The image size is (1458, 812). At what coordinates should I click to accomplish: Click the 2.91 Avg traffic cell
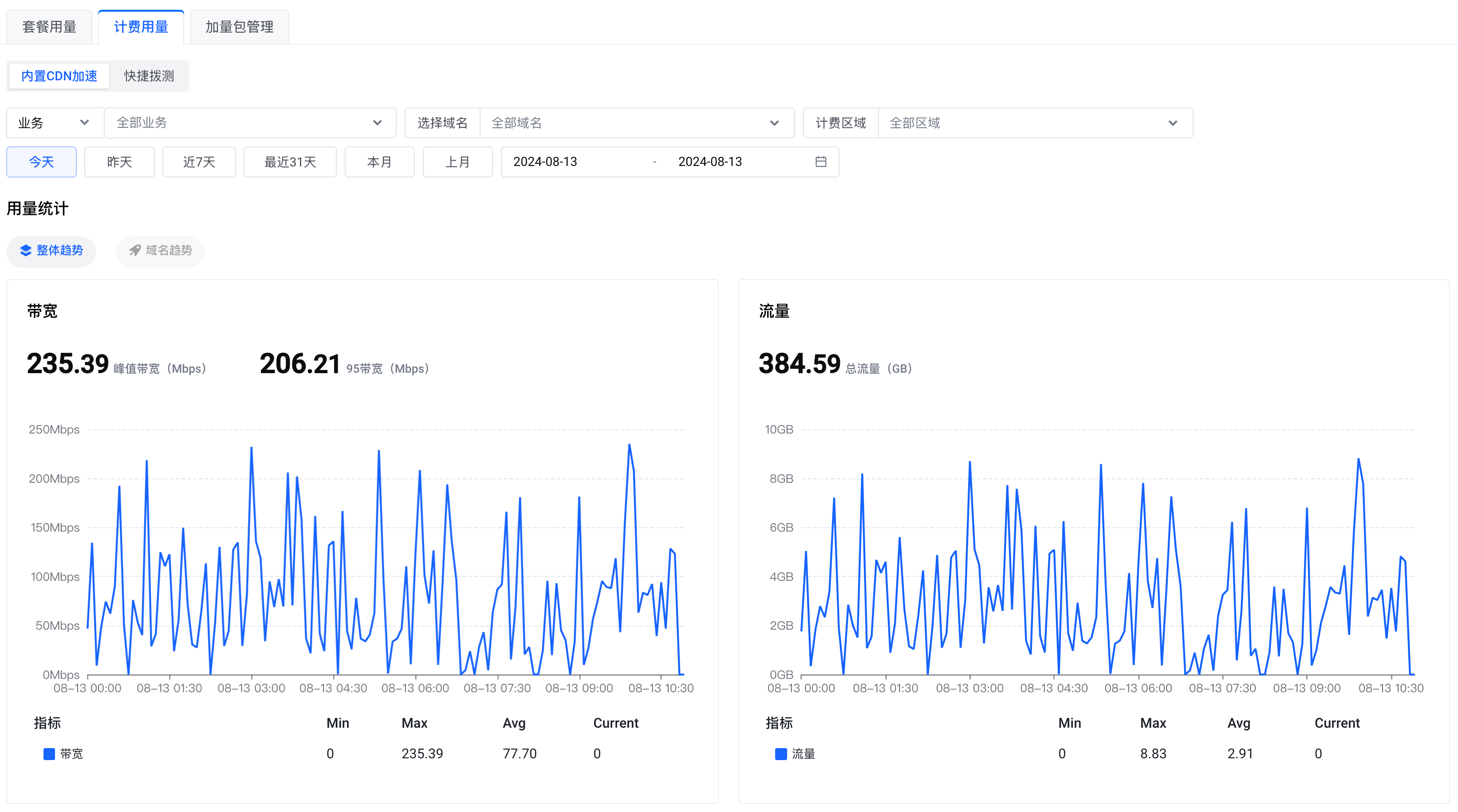1240,754
